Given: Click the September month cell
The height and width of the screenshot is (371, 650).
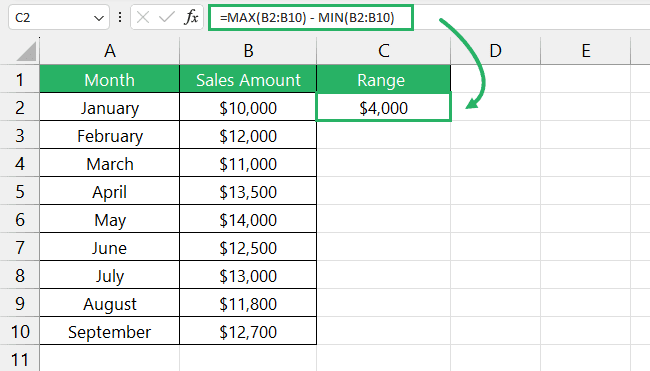Looking at the screenshot, I should pyautogui.click(x=109, y=332).
